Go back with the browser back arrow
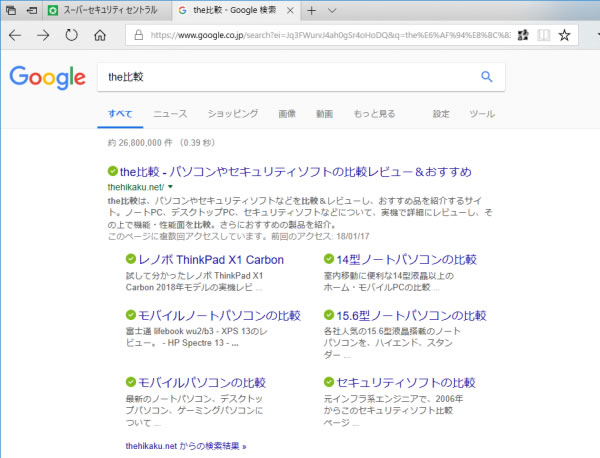The height and width of the screenshot is (458, 600). point(15,35)
